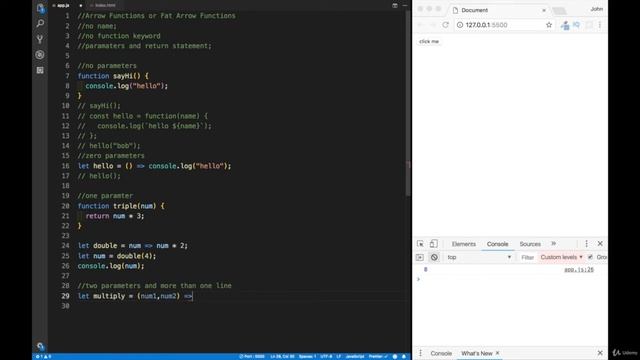Switch to the Elements tab in DevTools
Screen dimensions: 640x360
pyautogui.click(x=464, y=244)
